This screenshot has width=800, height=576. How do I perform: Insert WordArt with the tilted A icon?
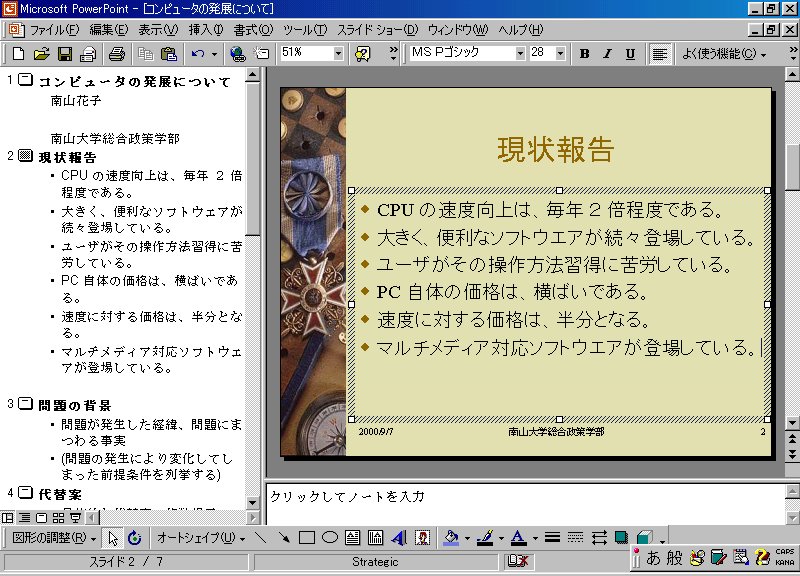(x=399, y=537)
